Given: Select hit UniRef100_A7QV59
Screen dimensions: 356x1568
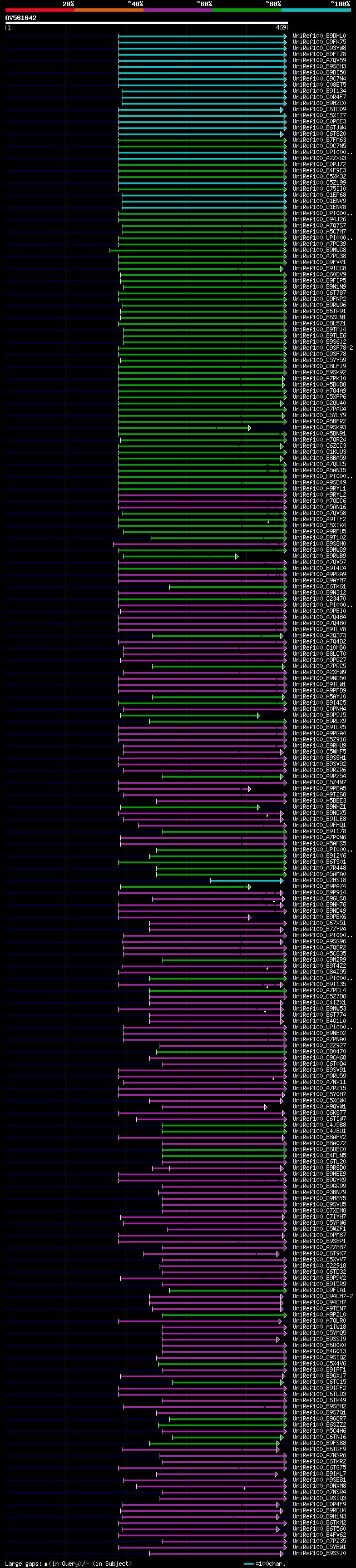Looking at the screenshot, I should (319, 60).
